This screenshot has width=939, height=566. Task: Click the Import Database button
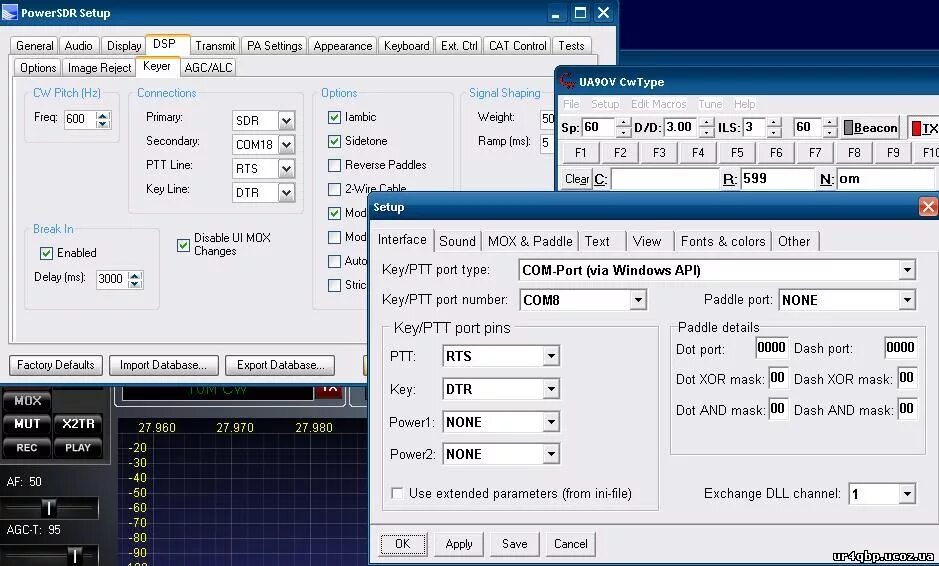pyautogui.click(x=163, y=365)
